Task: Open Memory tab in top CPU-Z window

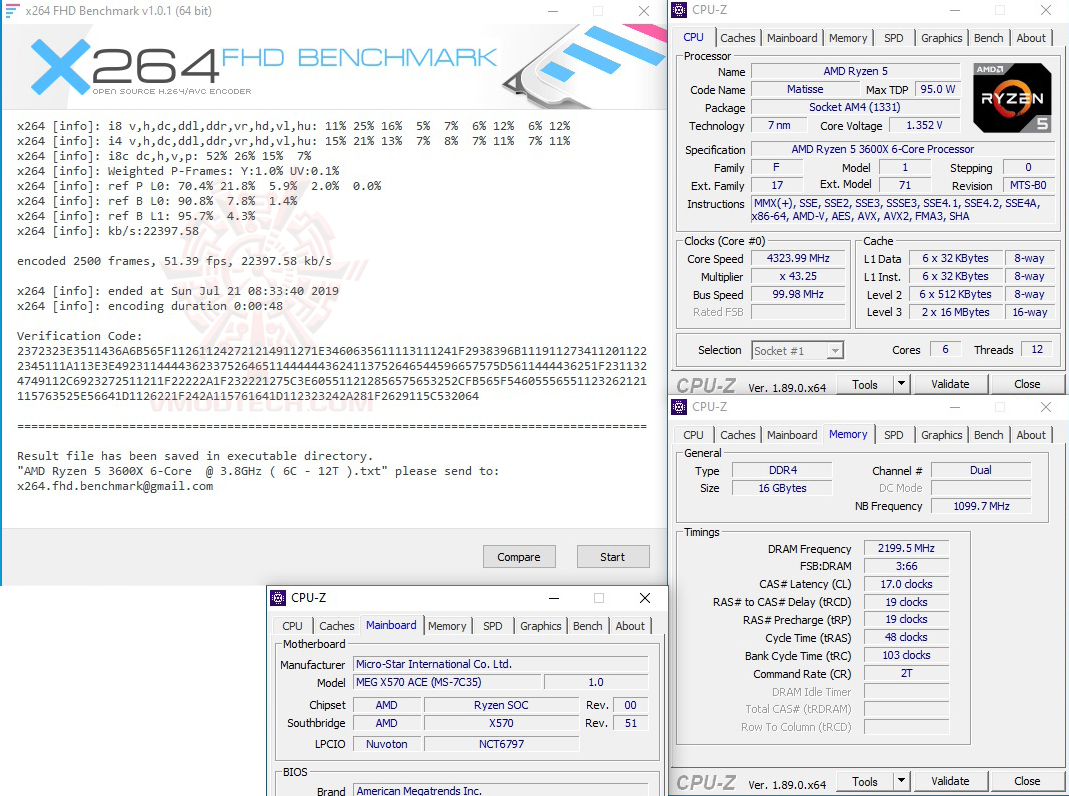Action: click(x=847, y=38)
